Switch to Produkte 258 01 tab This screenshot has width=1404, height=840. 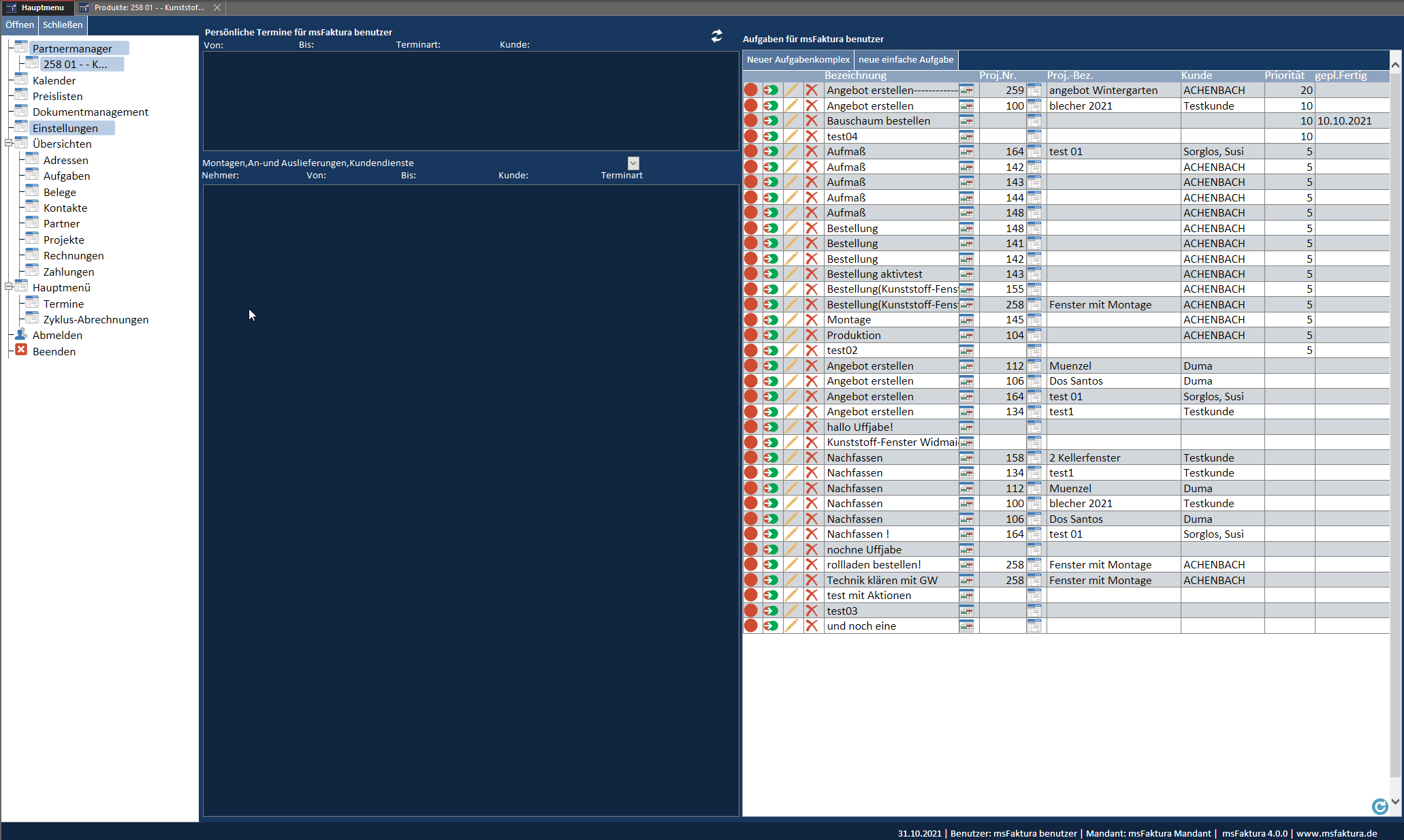tap(148, 7)
